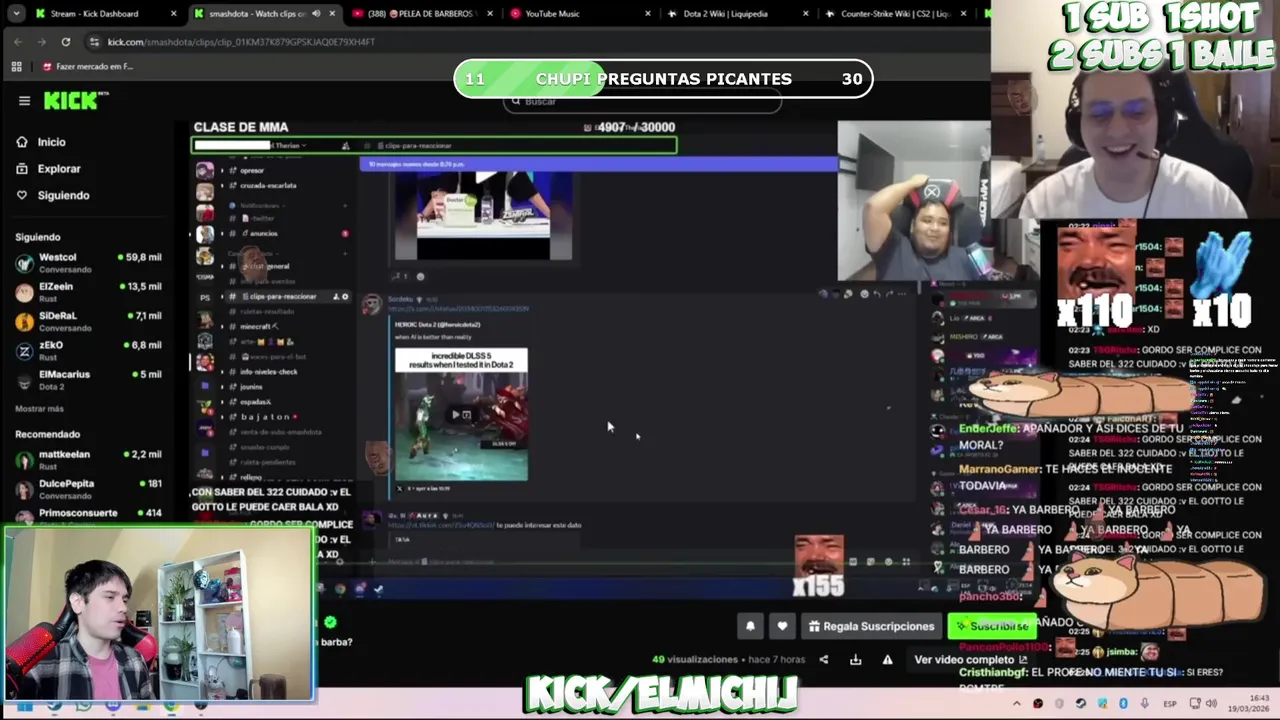Open the x.com link in Sordeku's message
Screen dimensions: 1280x720
pyautogui.click(x=458, y=309)
